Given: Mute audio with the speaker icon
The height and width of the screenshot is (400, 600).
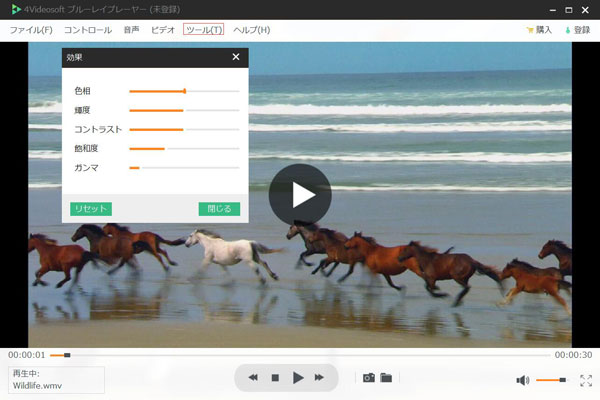Looking at the screenshot, I should pyautogui.click(x=522, y=380).
